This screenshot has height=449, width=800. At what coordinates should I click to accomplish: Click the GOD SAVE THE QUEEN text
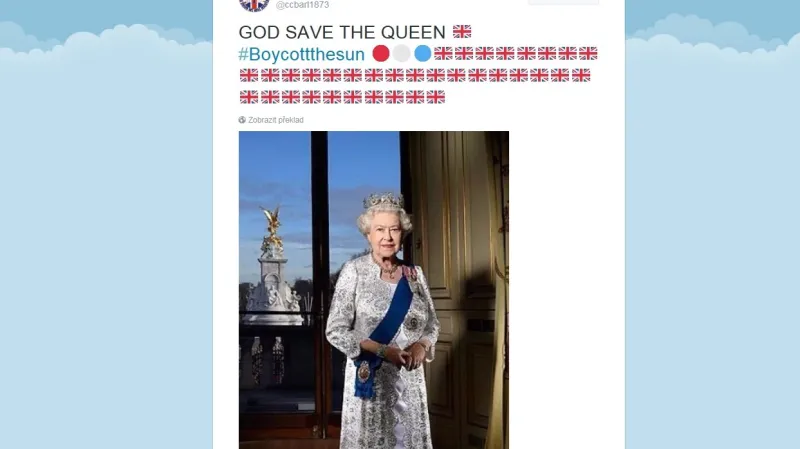[x=342, y=32]
